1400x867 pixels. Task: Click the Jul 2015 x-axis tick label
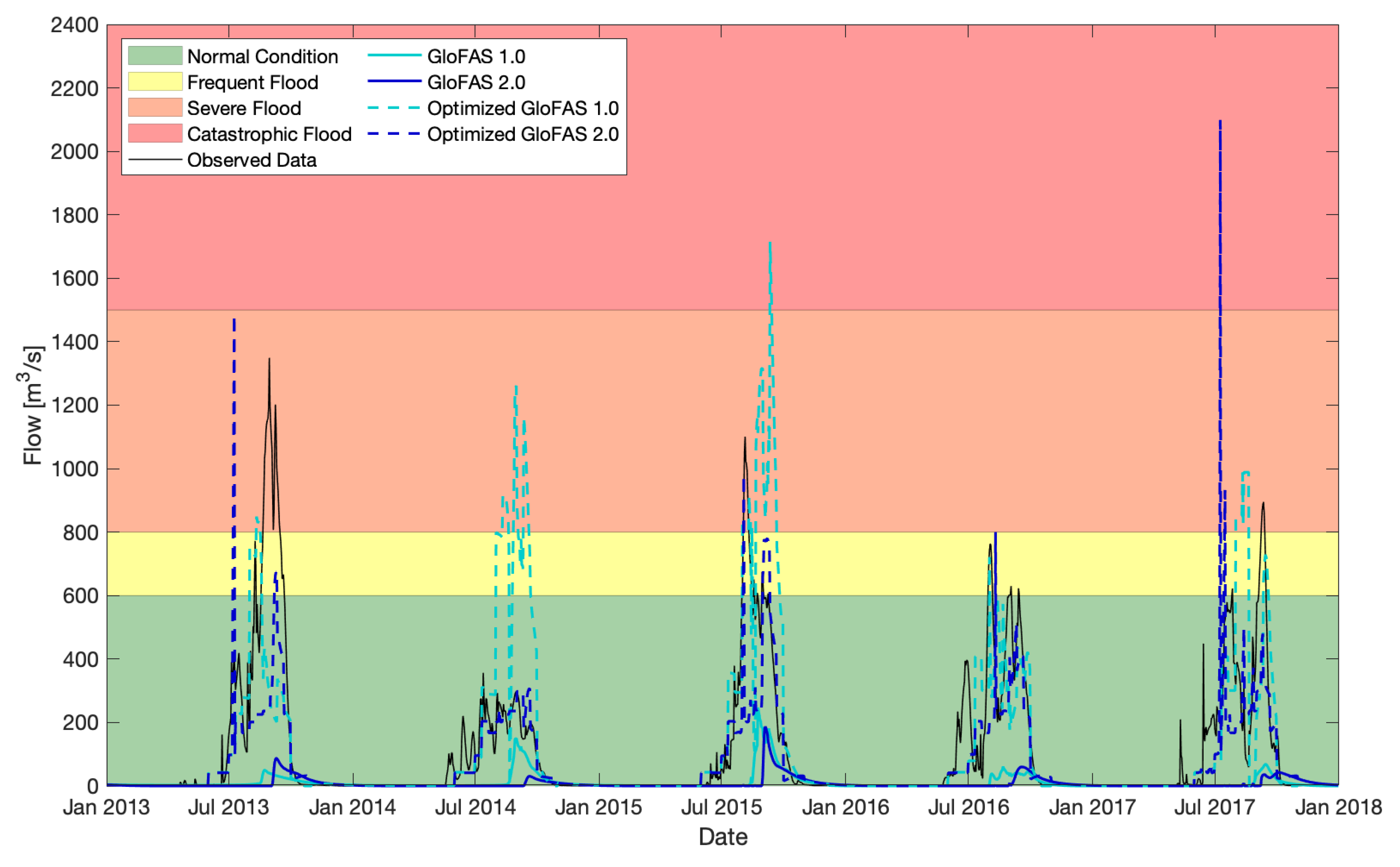[x=721, y=807]
